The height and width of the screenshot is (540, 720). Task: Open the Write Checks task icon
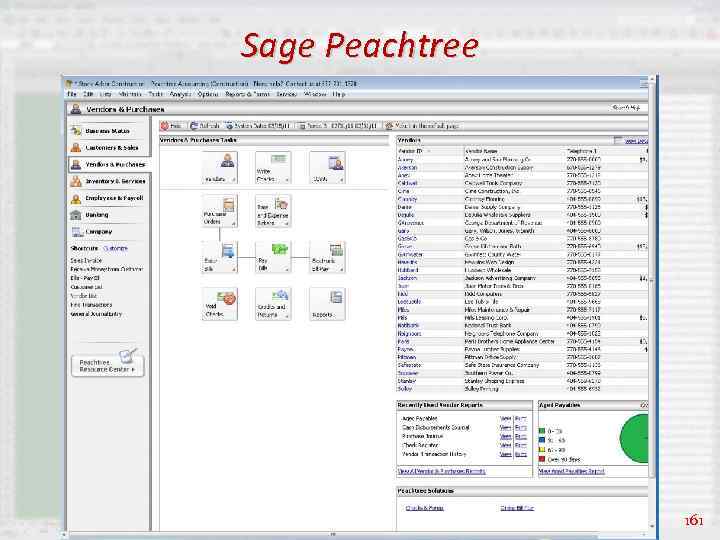(x=273, y=168)
